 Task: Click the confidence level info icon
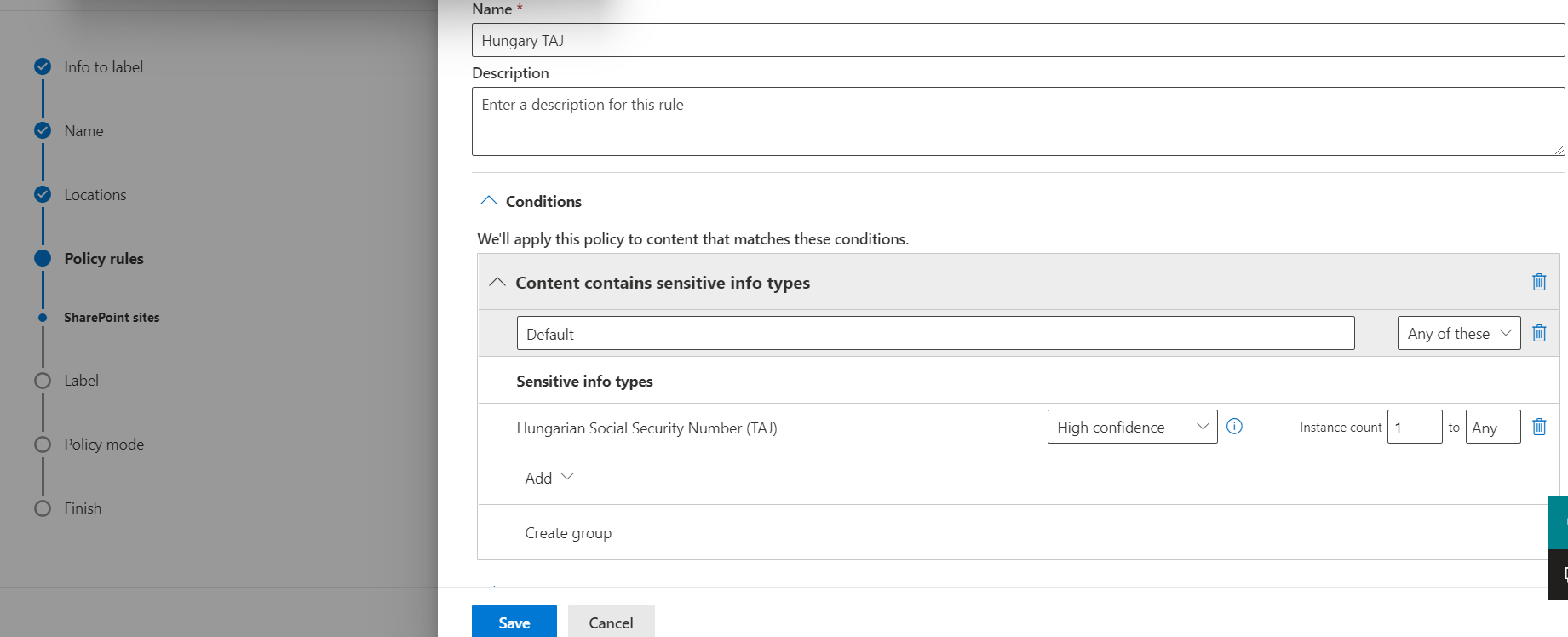(1234, 427)
